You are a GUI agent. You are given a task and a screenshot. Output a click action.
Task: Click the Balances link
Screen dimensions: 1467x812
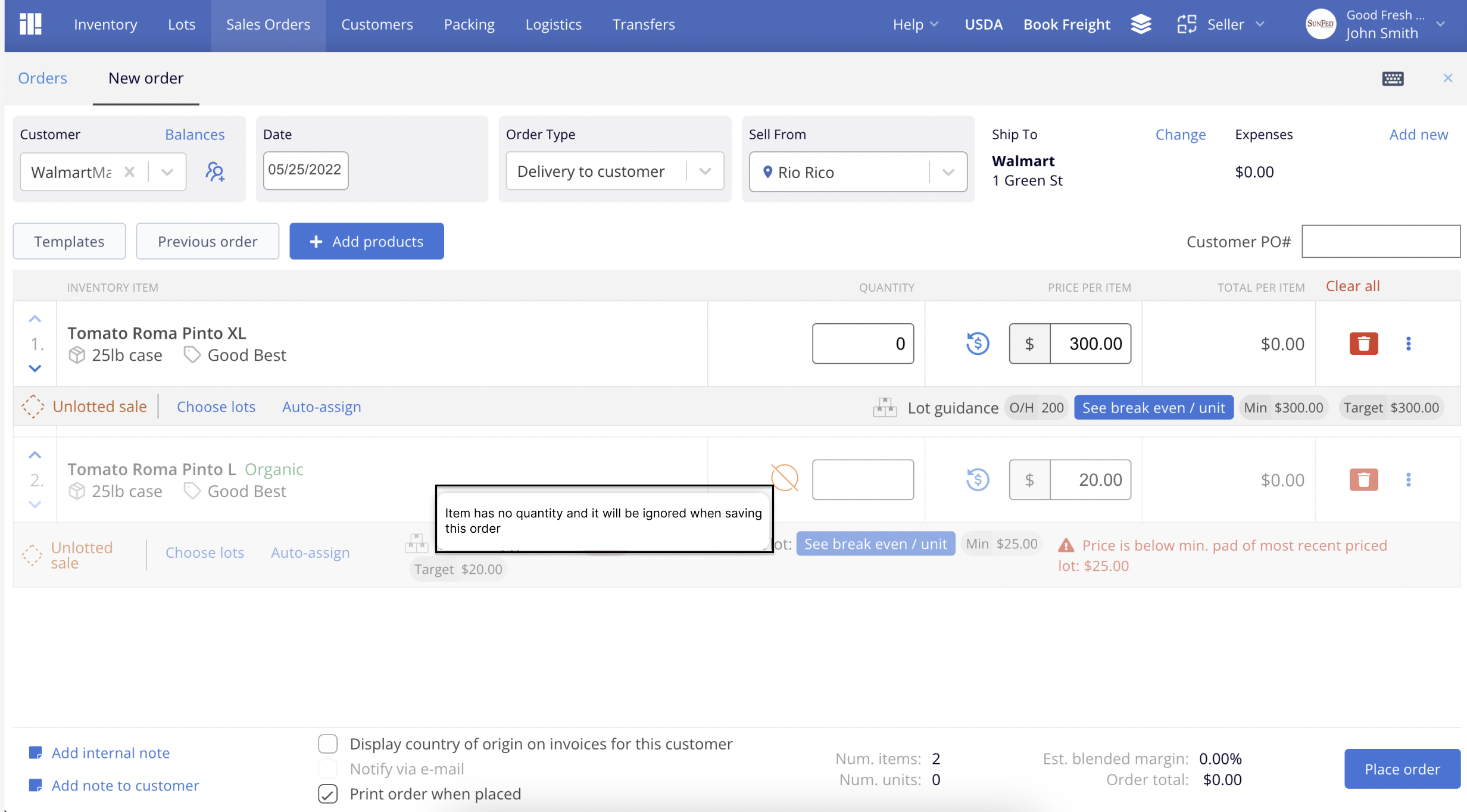click(195, 135)
